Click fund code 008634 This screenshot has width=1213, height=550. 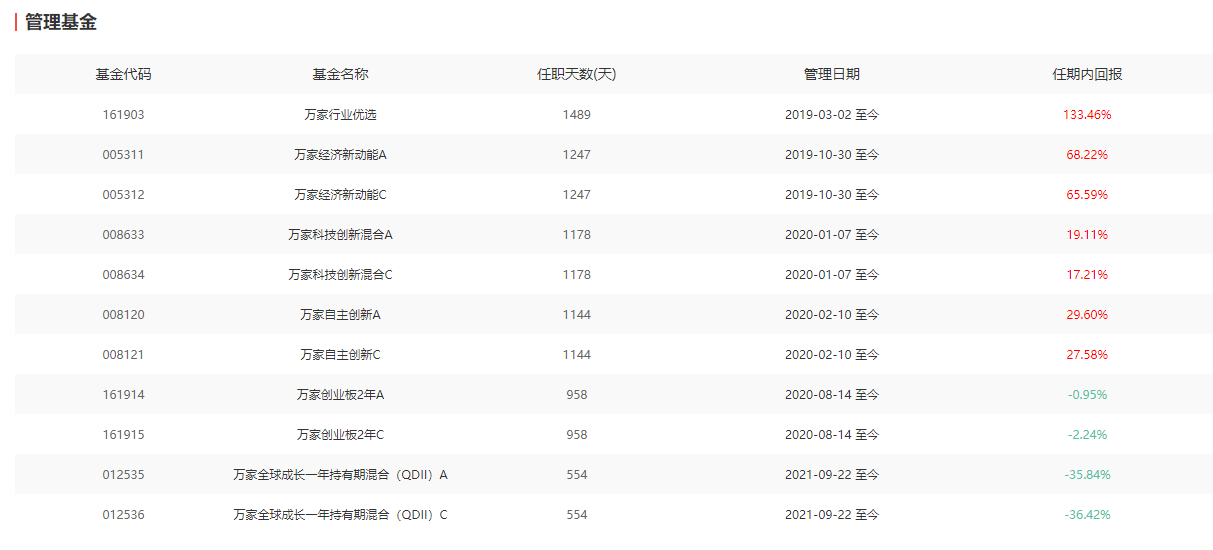click(124, 275)
